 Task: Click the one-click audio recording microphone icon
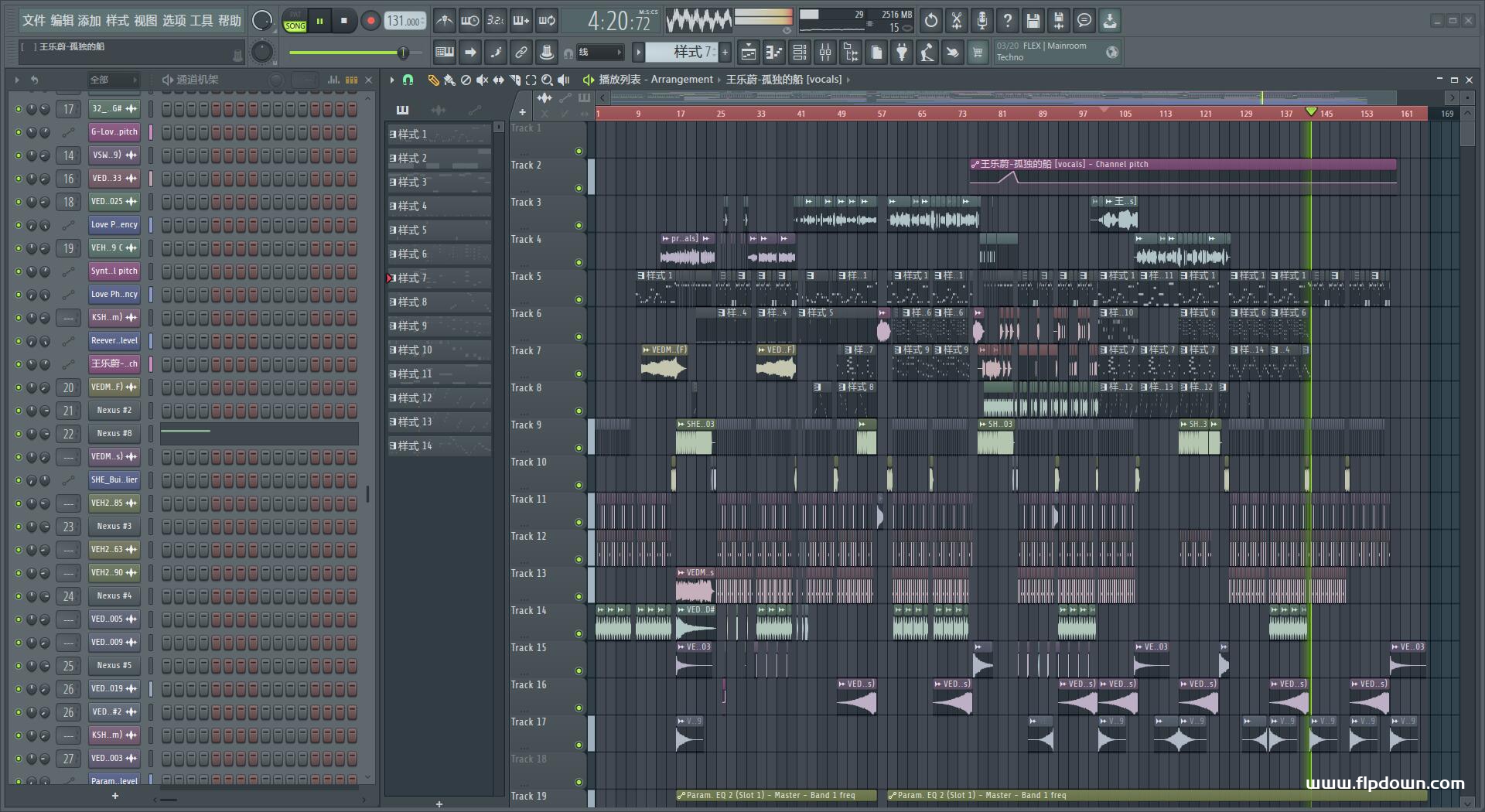982,21
